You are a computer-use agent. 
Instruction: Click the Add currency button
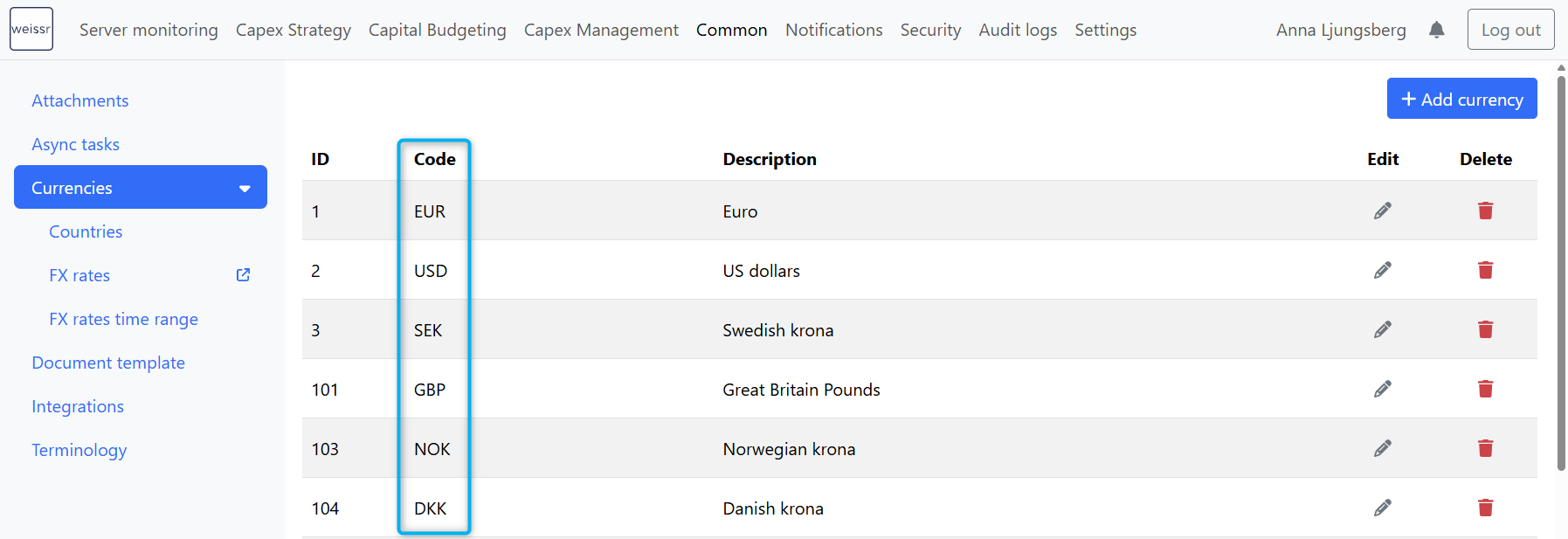coord(1461,99)
